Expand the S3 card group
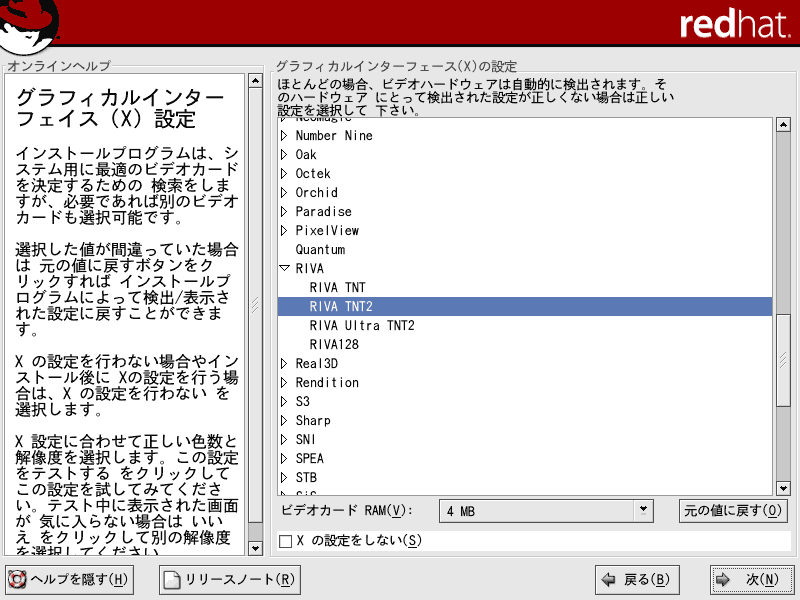The height and width of the screenshot is (600, 800). (284, 402)
